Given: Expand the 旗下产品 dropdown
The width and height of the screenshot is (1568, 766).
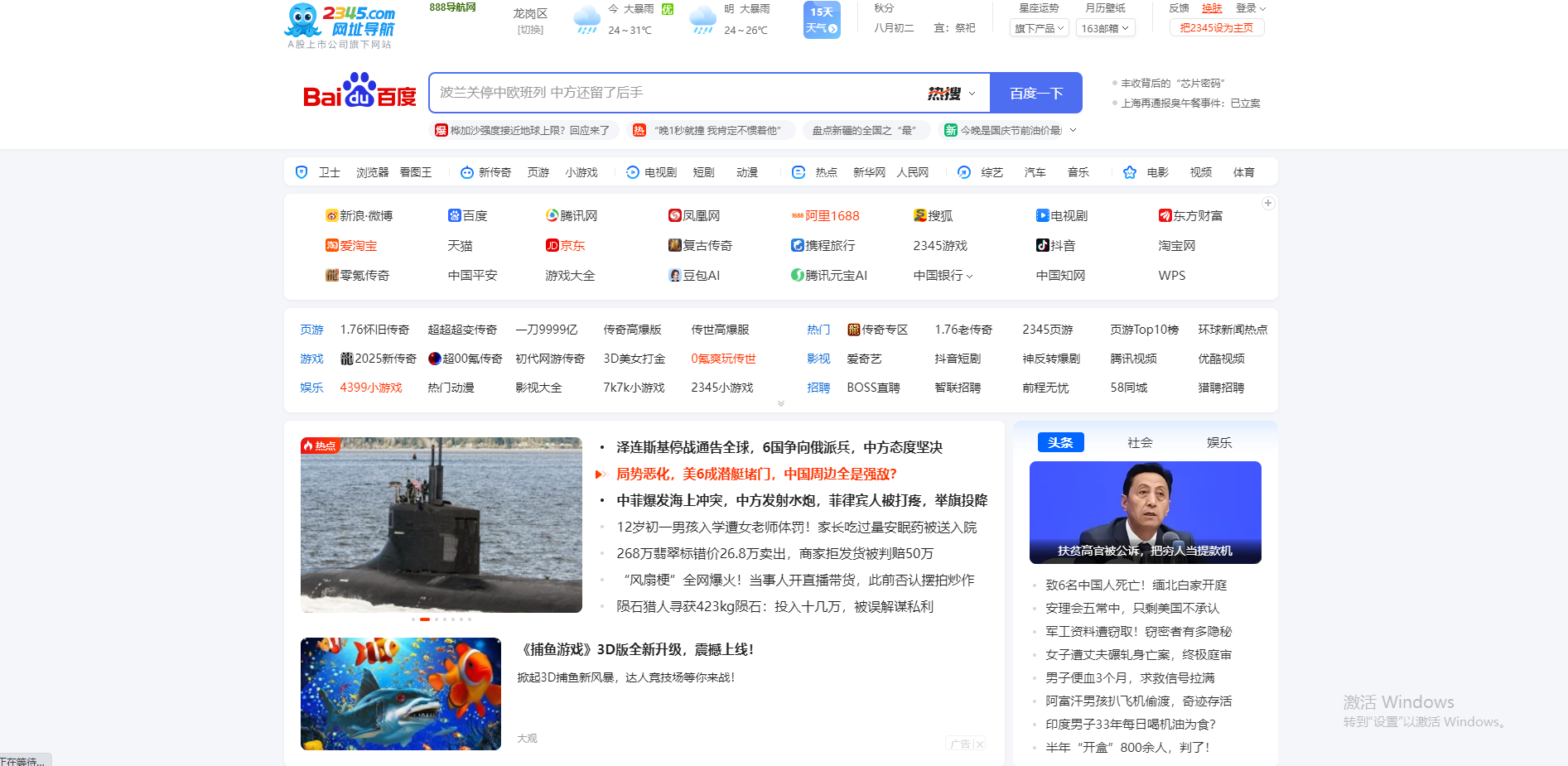Looking at the screenshot, I should click(x=1039, y=28).
